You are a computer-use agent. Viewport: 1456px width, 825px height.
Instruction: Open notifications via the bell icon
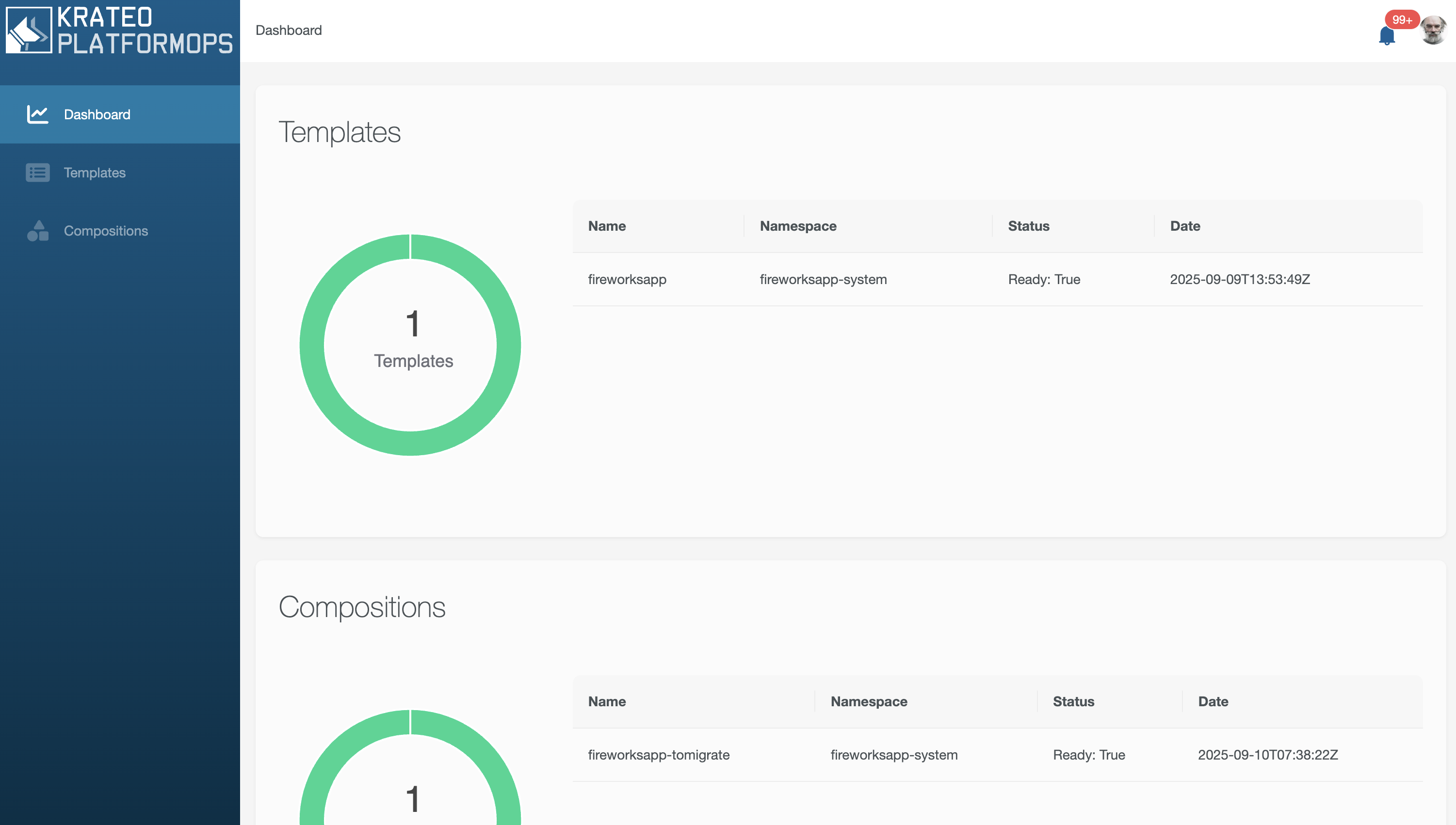1386,36
